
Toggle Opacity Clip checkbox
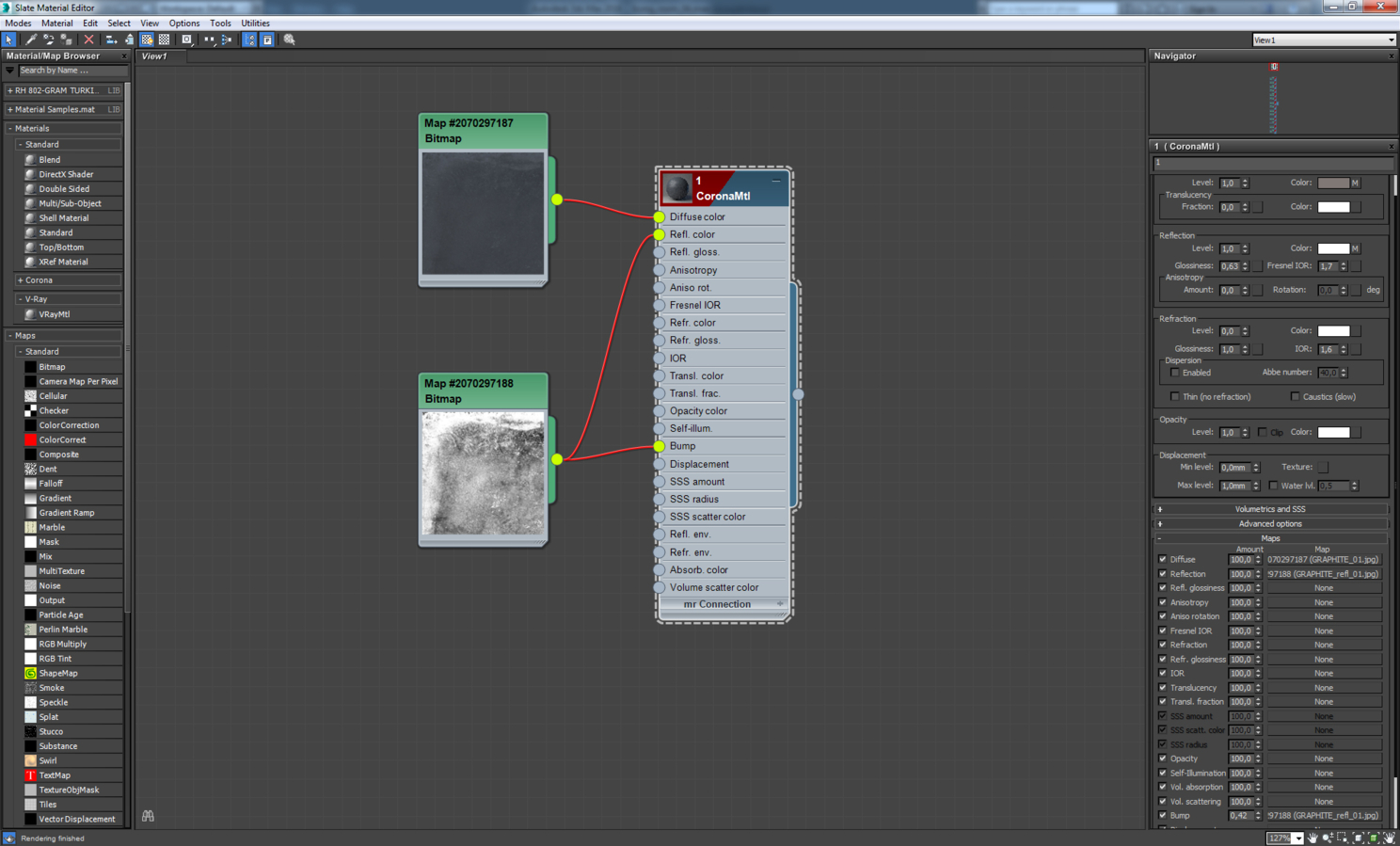pos(1263,432)
